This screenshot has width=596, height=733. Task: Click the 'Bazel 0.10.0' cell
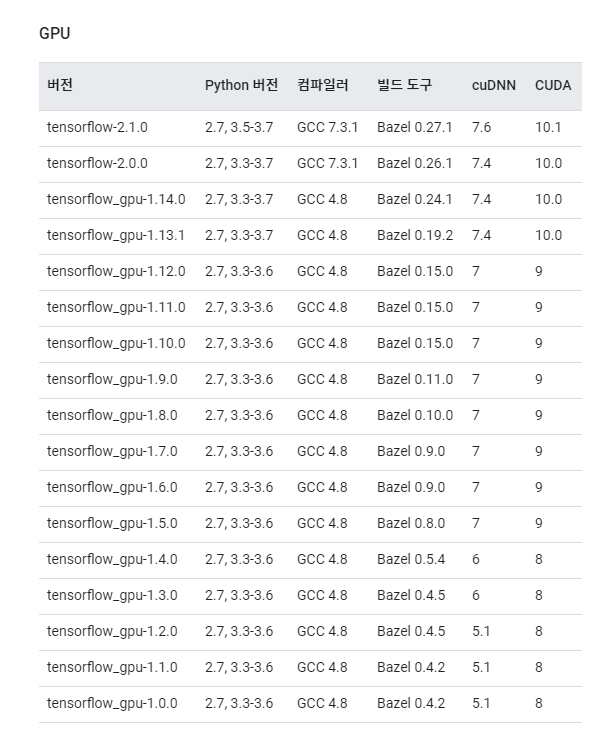coord(415,415)
